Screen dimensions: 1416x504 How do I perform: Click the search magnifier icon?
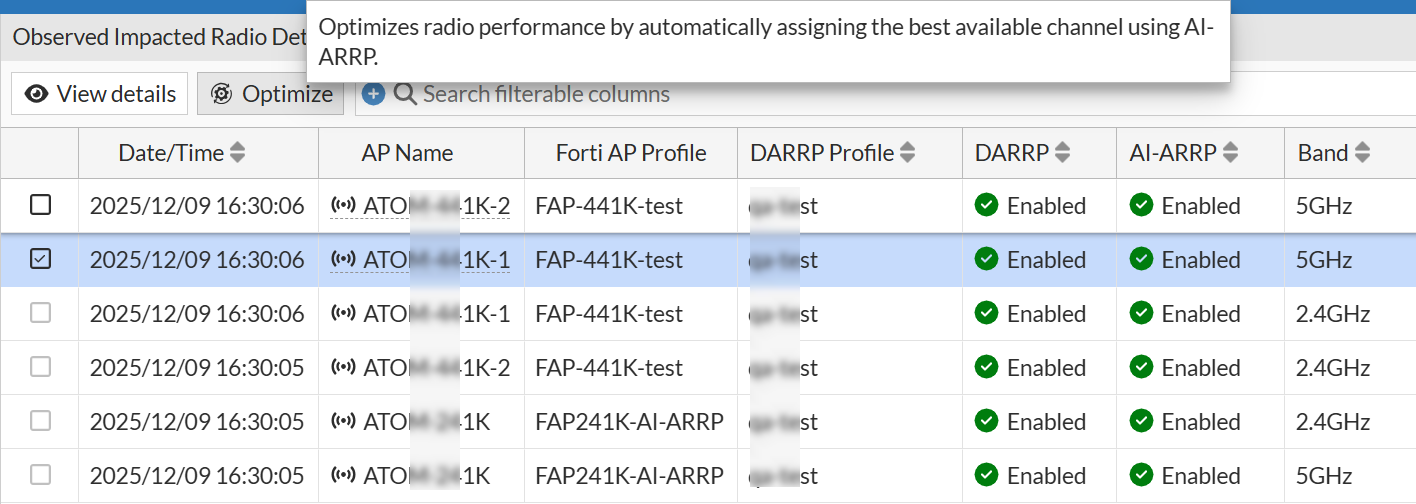(405, 94)
